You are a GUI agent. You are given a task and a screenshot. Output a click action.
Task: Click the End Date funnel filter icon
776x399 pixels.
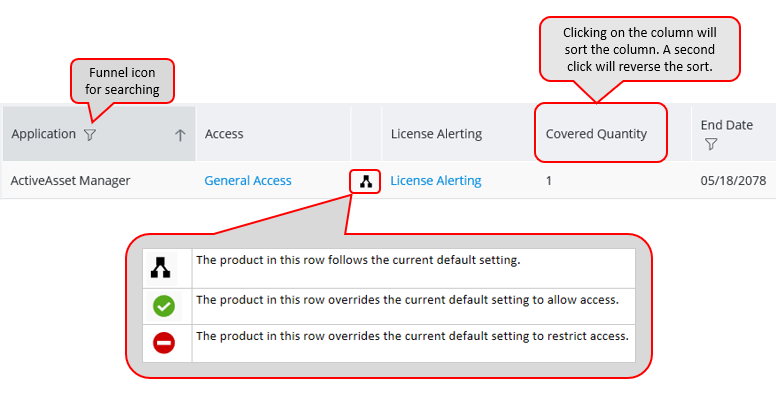click(711, 144)
